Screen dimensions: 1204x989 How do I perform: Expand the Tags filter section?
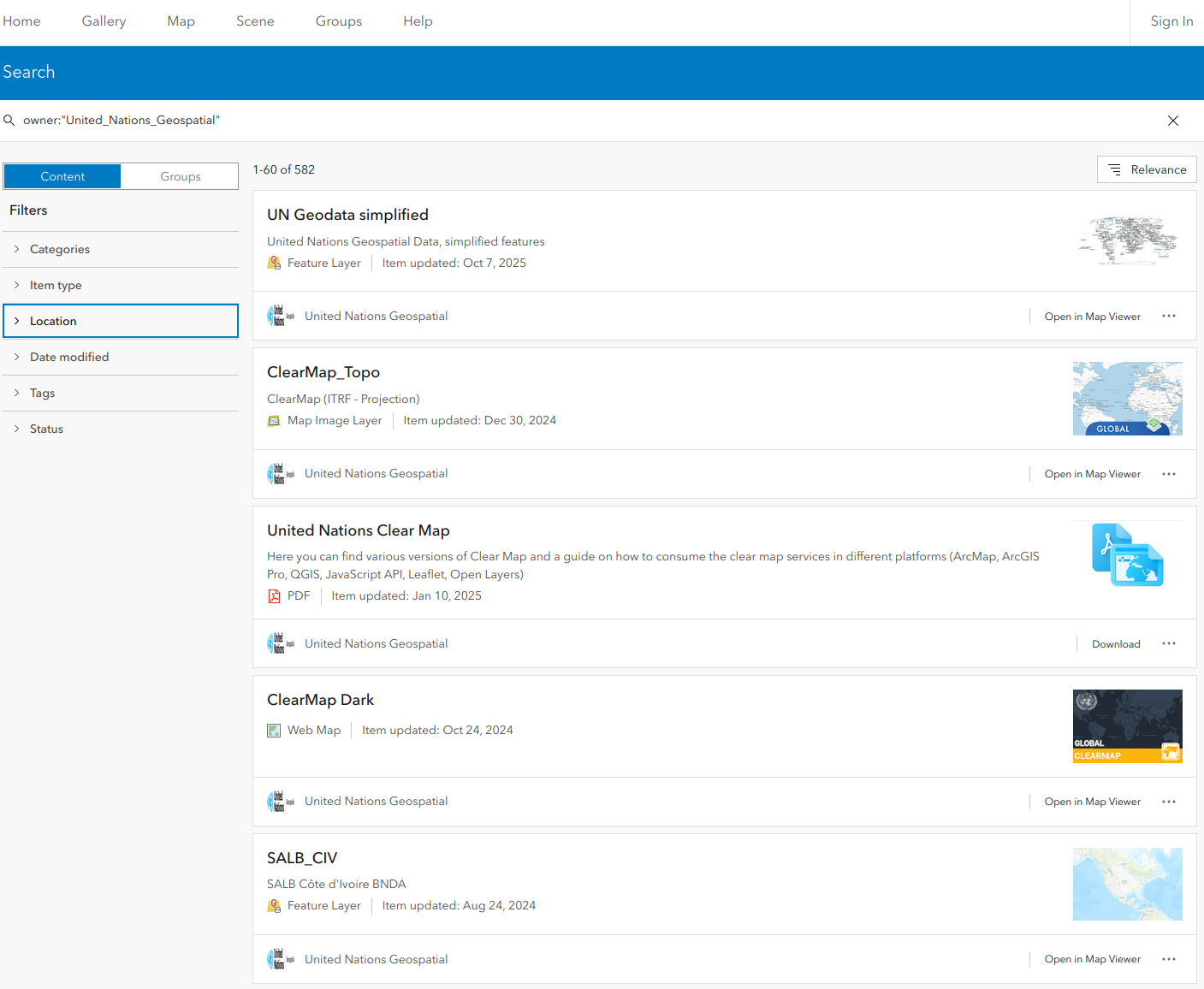42,393
